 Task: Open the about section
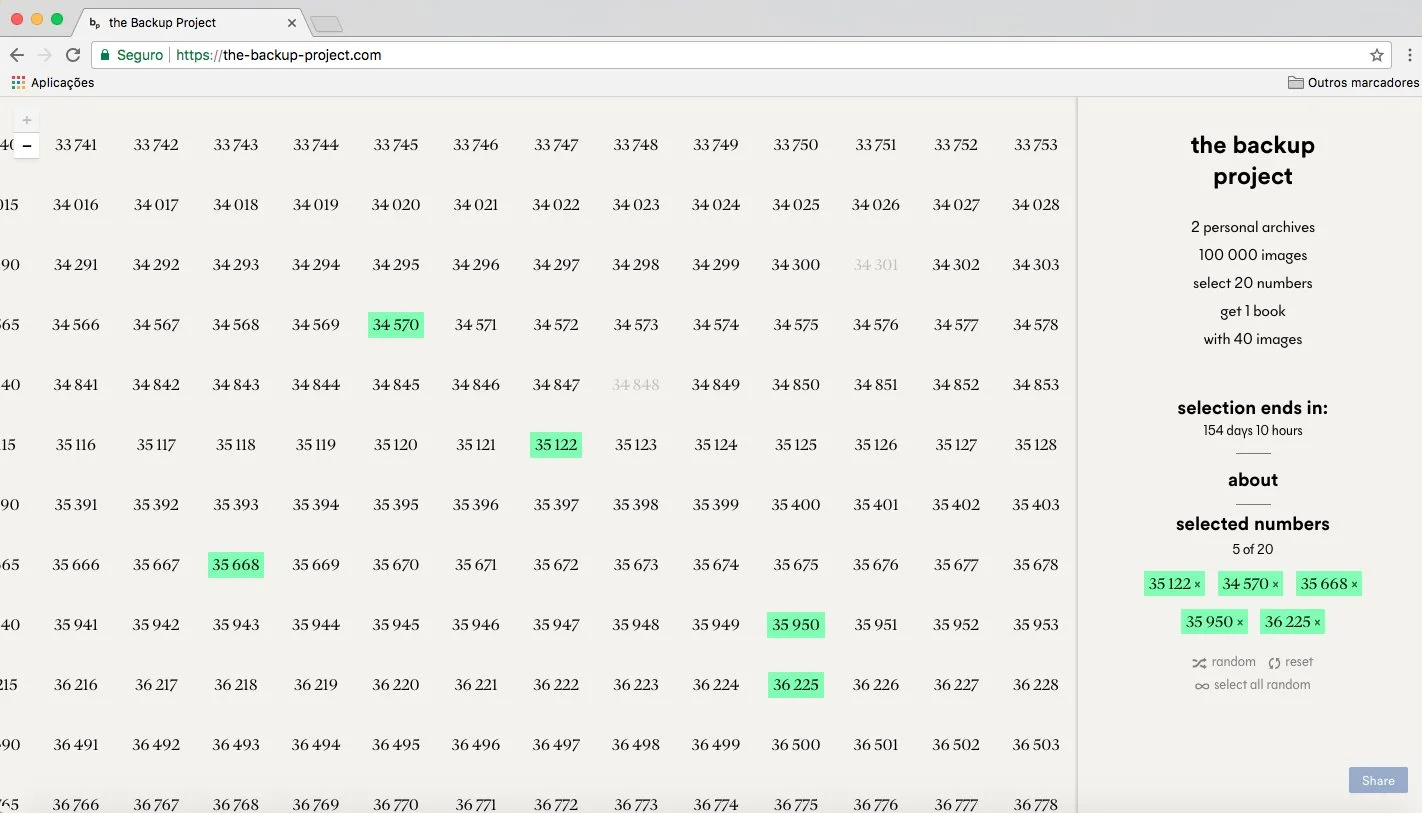[1253, 480]
